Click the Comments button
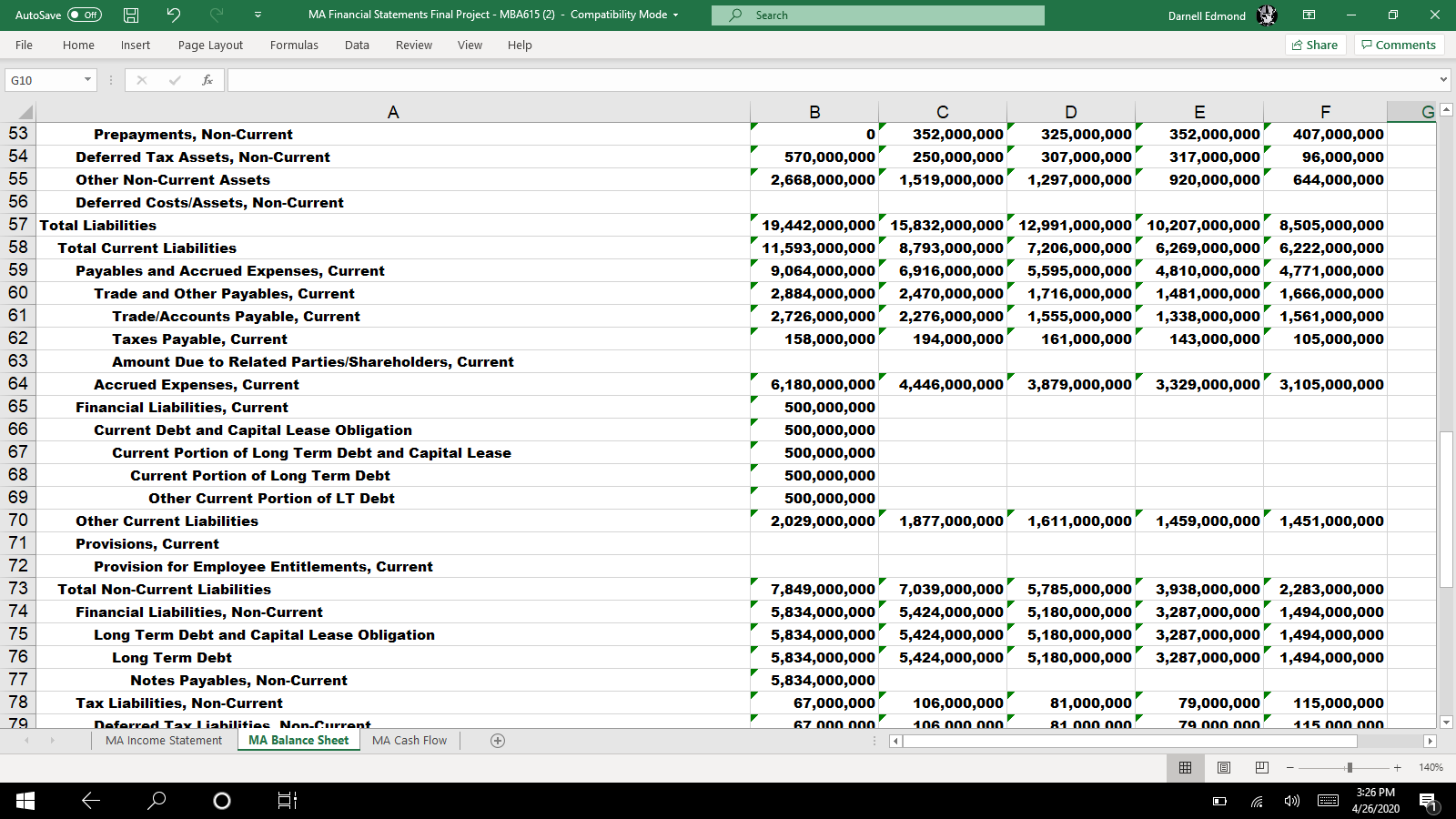The image size is (1456, 819). (1399, 45)
